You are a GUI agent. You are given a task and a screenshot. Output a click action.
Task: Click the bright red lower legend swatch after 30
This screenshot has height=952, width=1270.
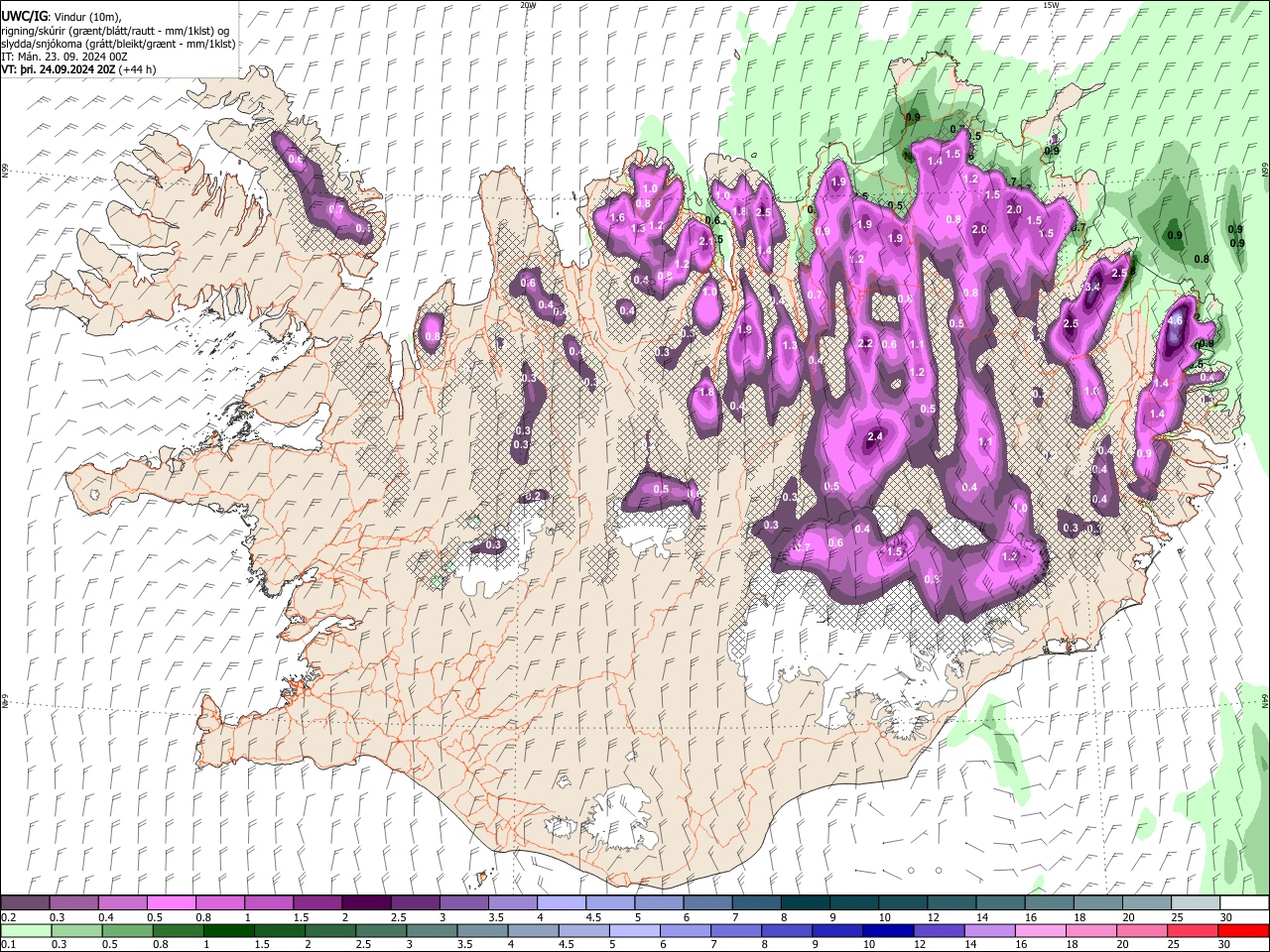[1244, 930]
